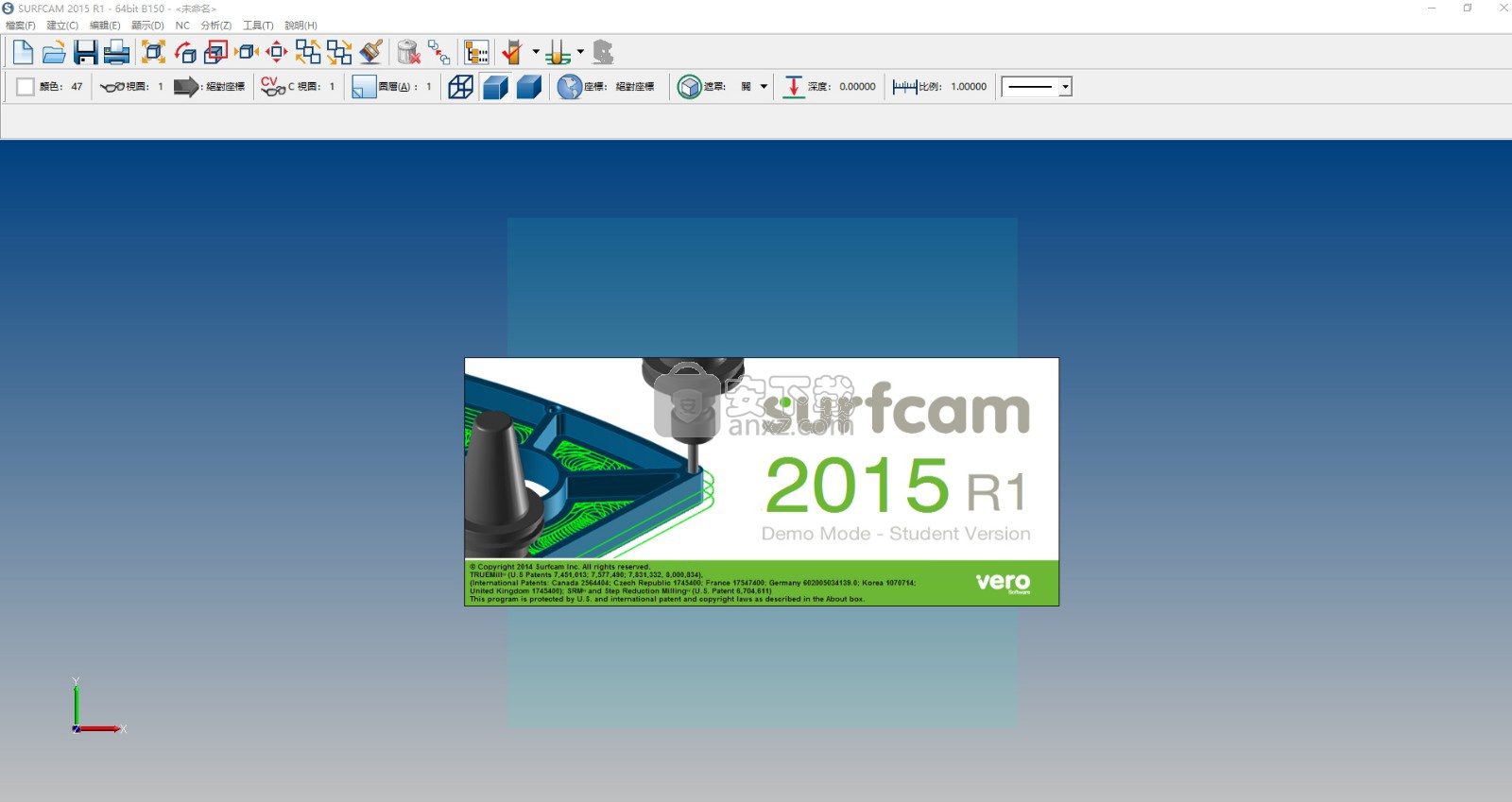Open the 檔案(F) file menu
1512x802 pixels.
[21, 26]
